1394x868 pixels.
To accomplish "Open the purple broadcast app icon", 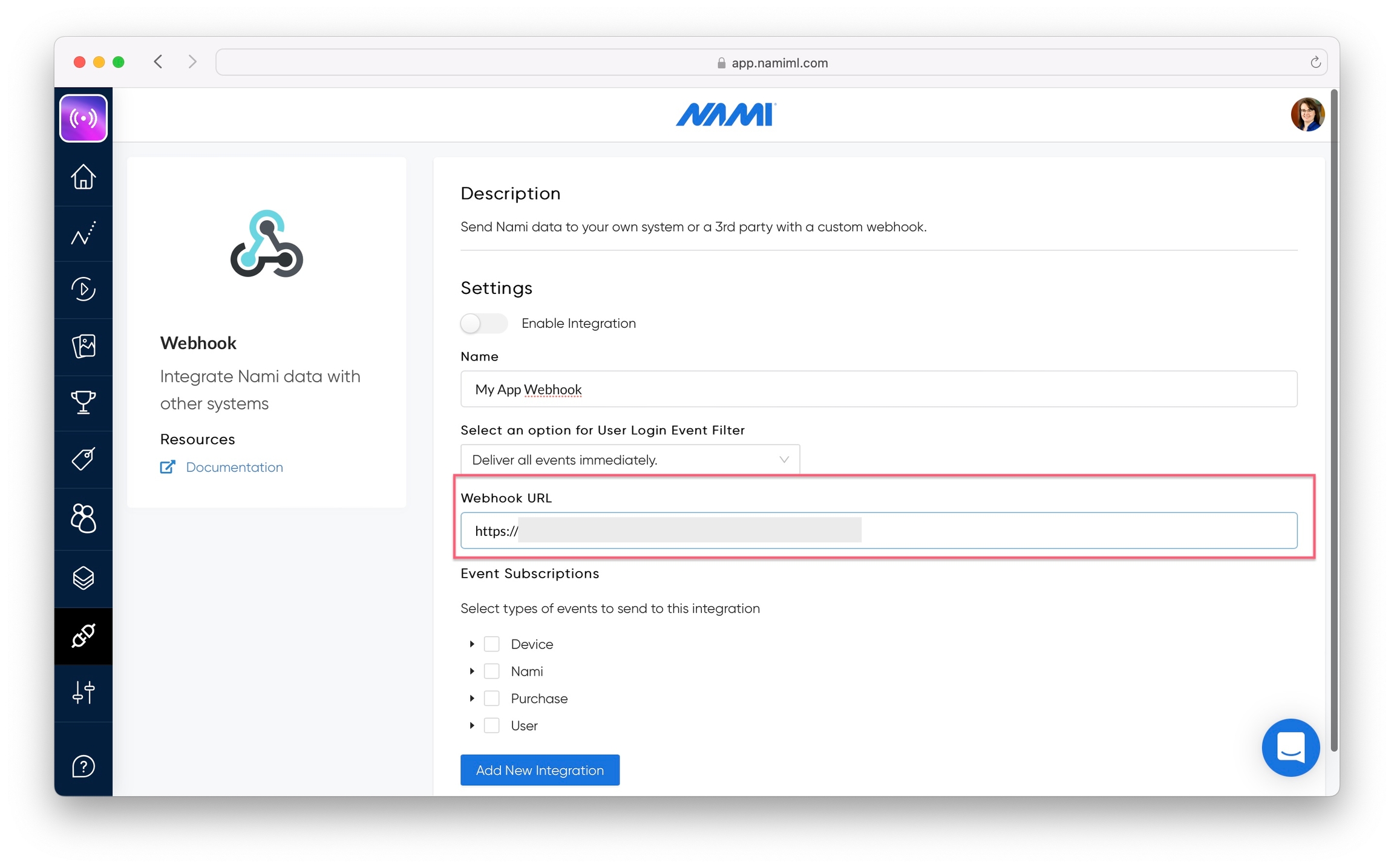I will pyautogui.click(x=83, y=117).
